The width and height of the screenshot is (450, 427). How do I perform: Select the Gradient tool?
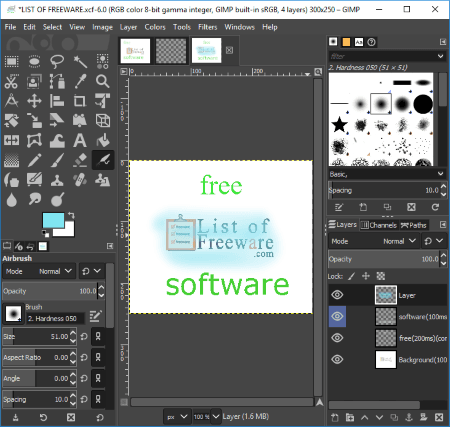pyautogui.click(x=12, y=160)
